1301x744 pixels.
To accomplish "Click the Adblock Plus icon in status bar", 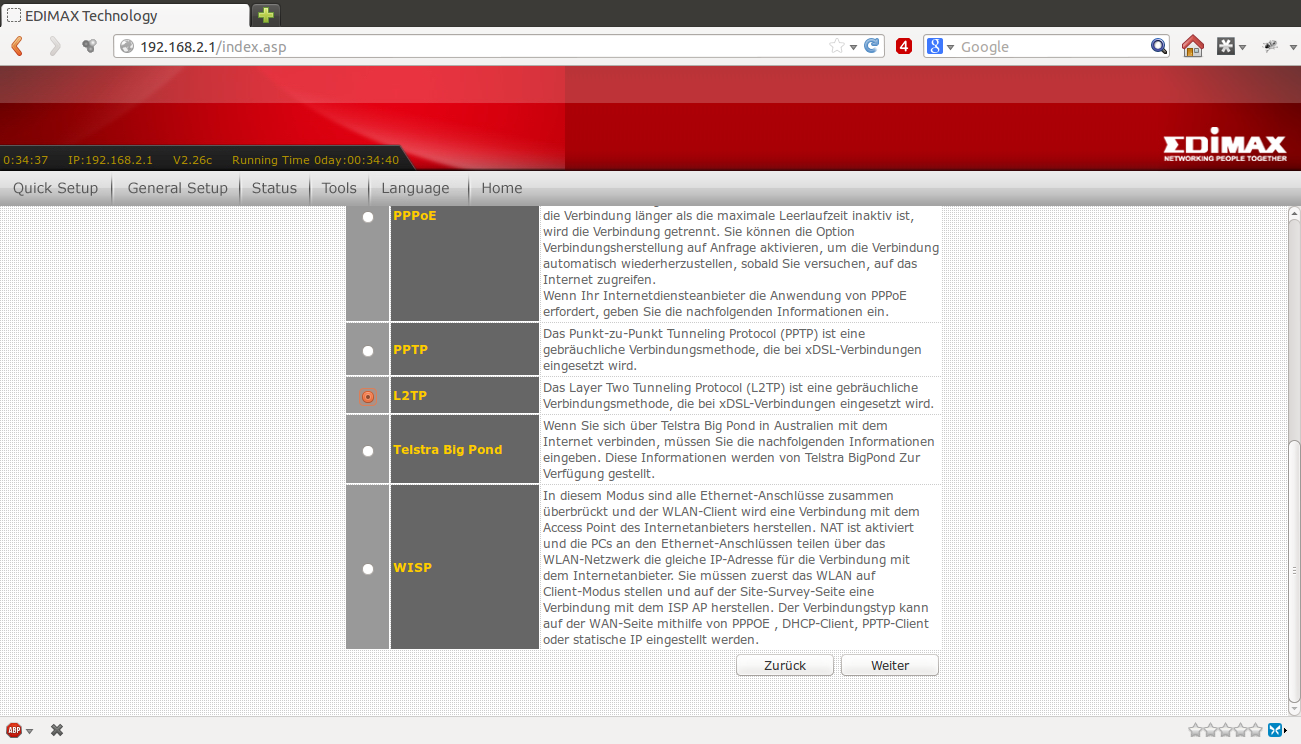I will [x=14, y=730].
